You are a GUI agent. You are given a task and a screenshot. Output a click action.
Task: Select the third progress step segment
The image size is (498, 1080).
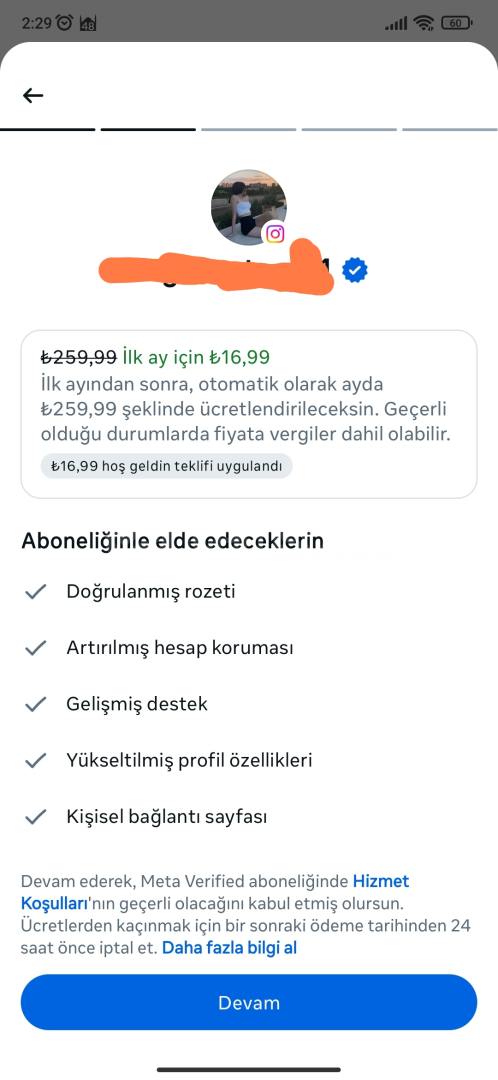[249, 129]
